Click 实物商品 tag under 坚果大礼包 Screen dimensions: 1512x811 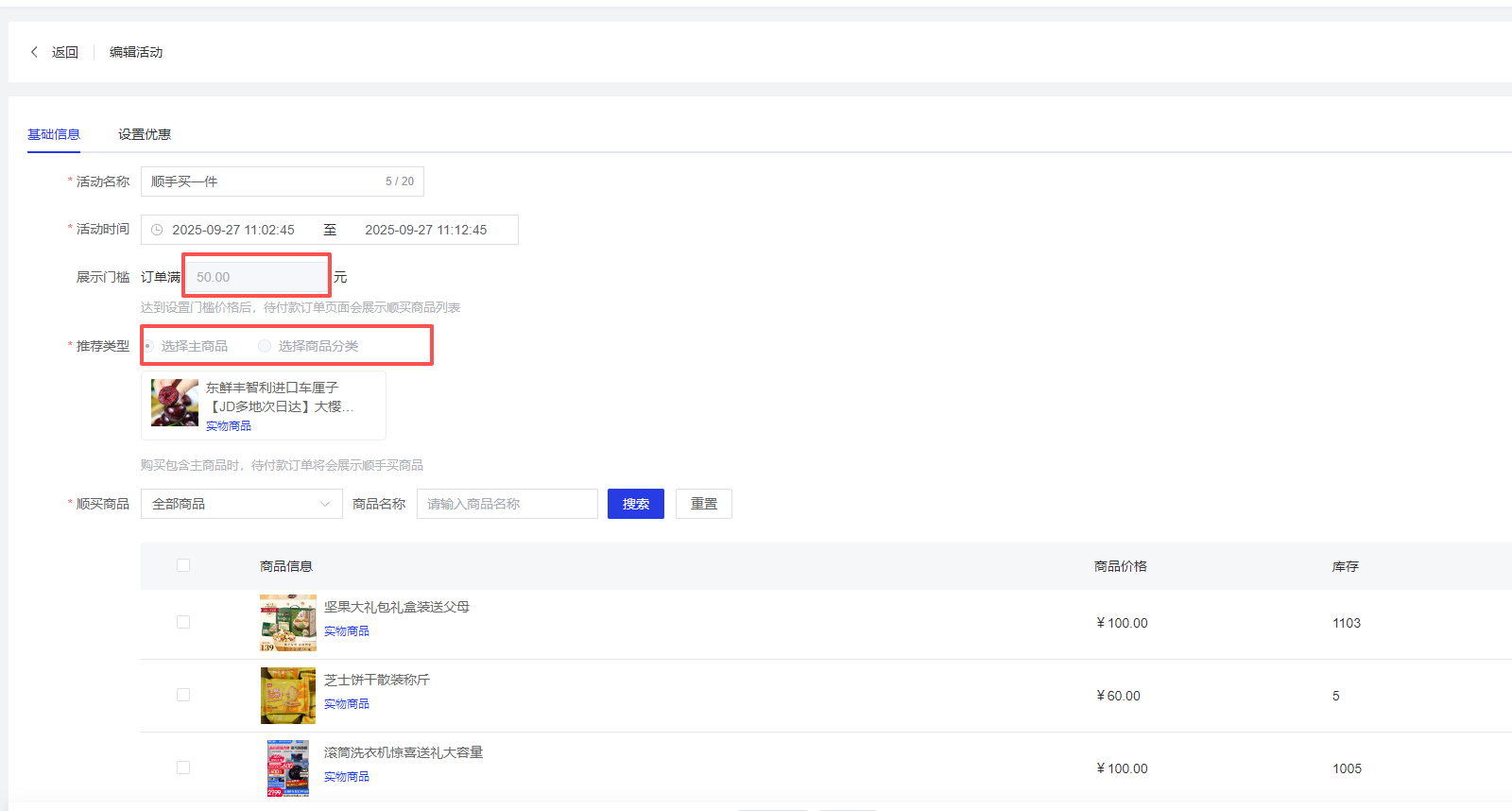tap(347, 631)
